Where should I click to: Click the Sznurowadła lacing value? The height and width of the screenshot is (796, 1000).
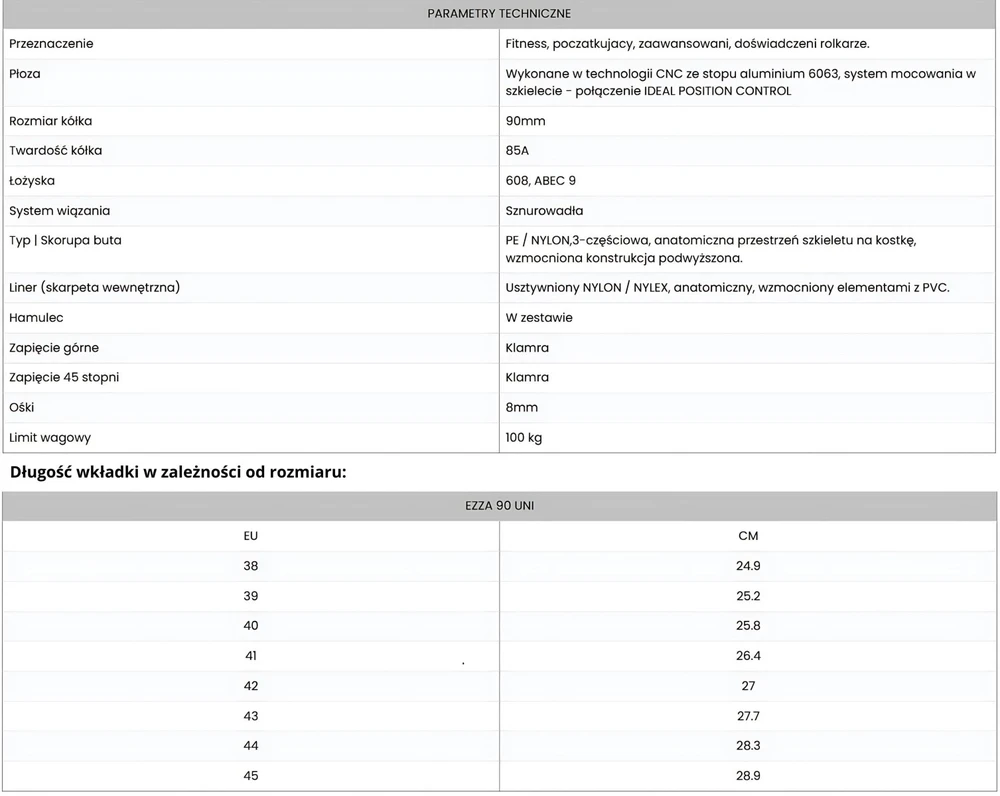[544, 210]
